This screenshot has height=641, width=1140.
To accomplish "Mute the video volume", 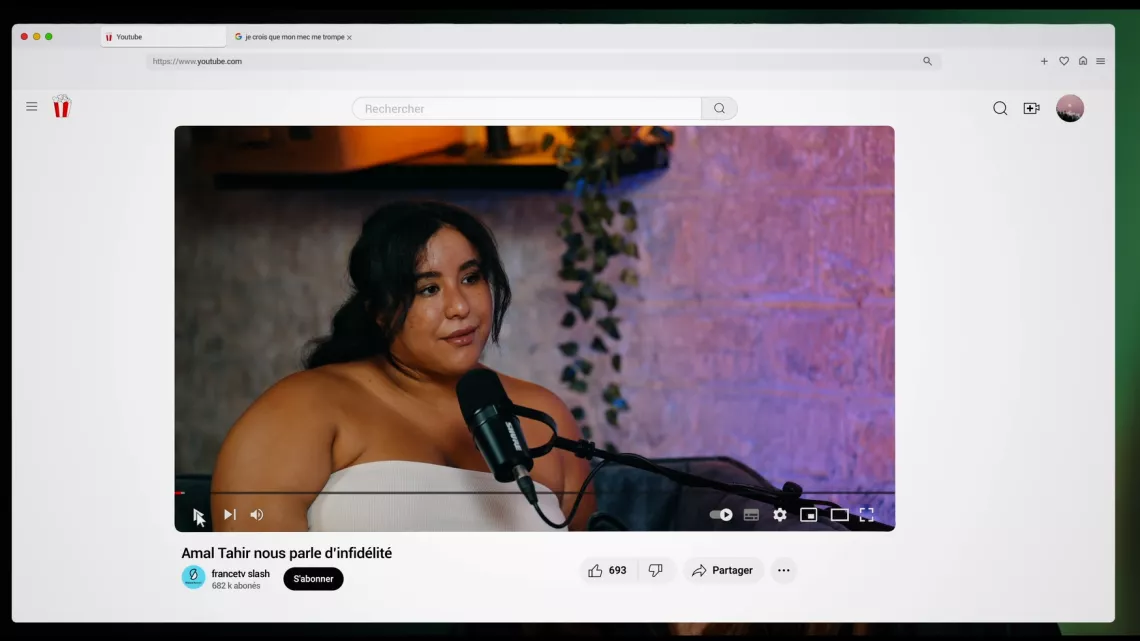I will click(x=257, y=515).
